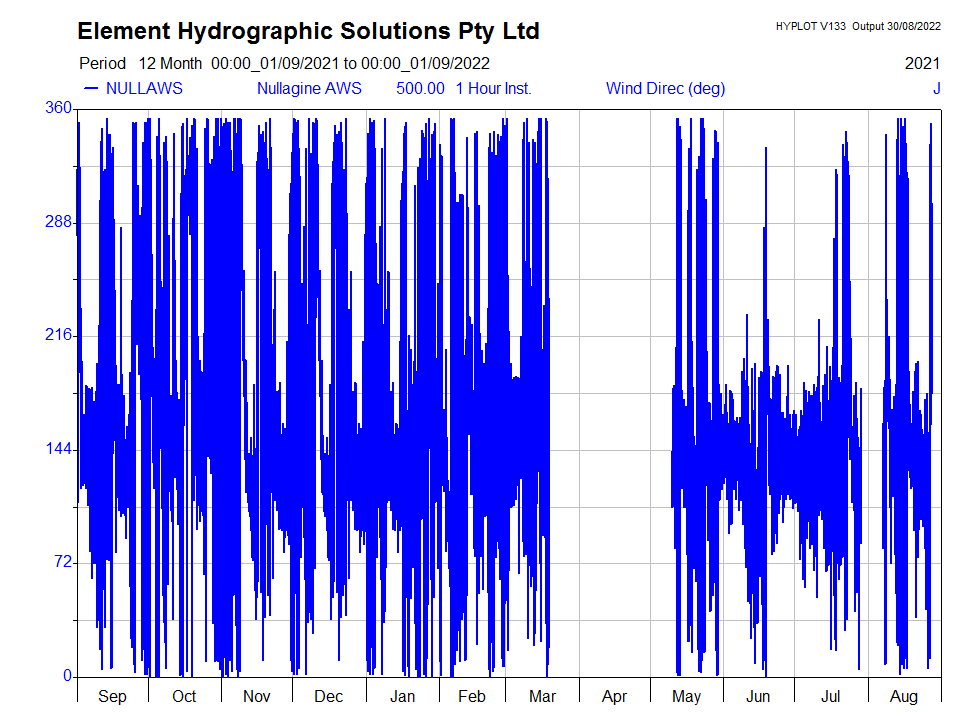
Task: Click the 2021 year label at top right
Action: click(922, 63)
